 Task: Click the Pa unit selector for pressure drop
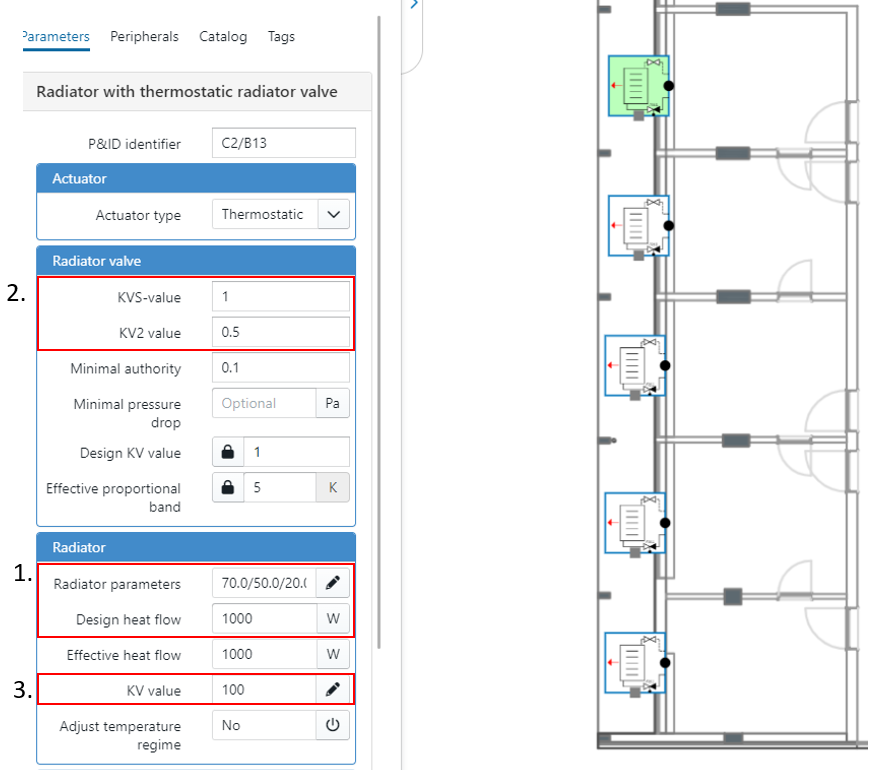coord(333,403)
